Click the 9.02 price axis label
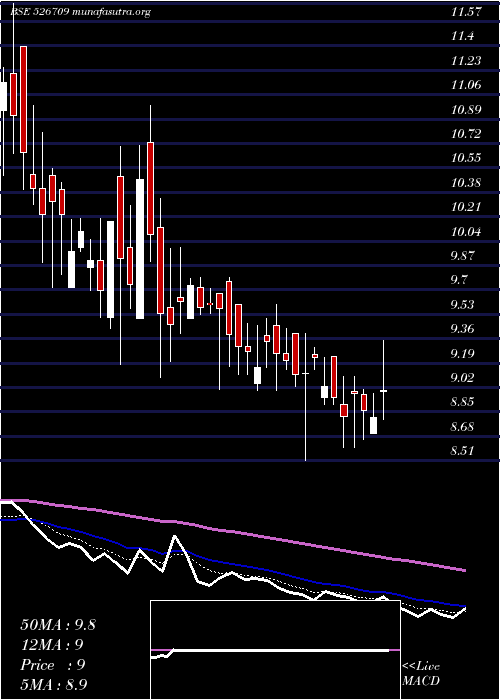 (462, 377)
